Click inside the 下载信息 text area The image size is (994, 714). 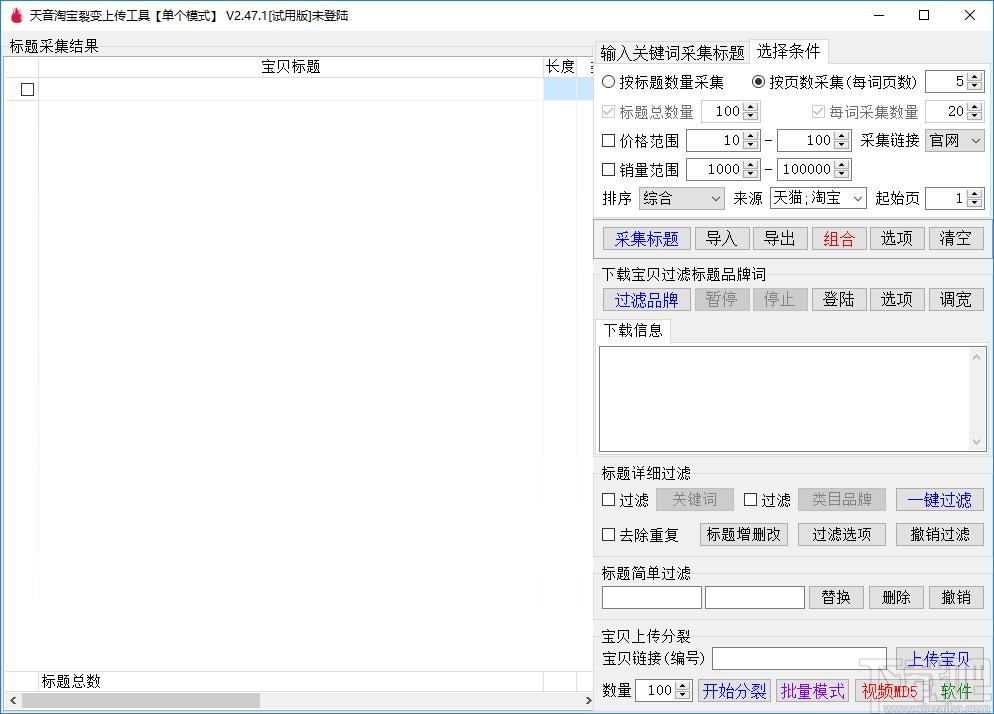[x=784, y=399]
